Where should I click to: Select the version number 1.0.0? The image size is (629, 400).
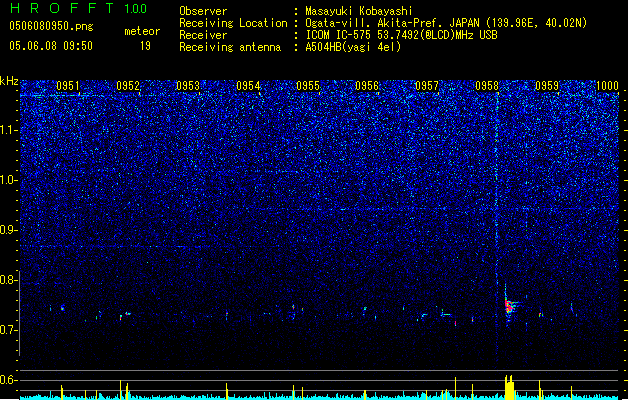pos(136,9)
